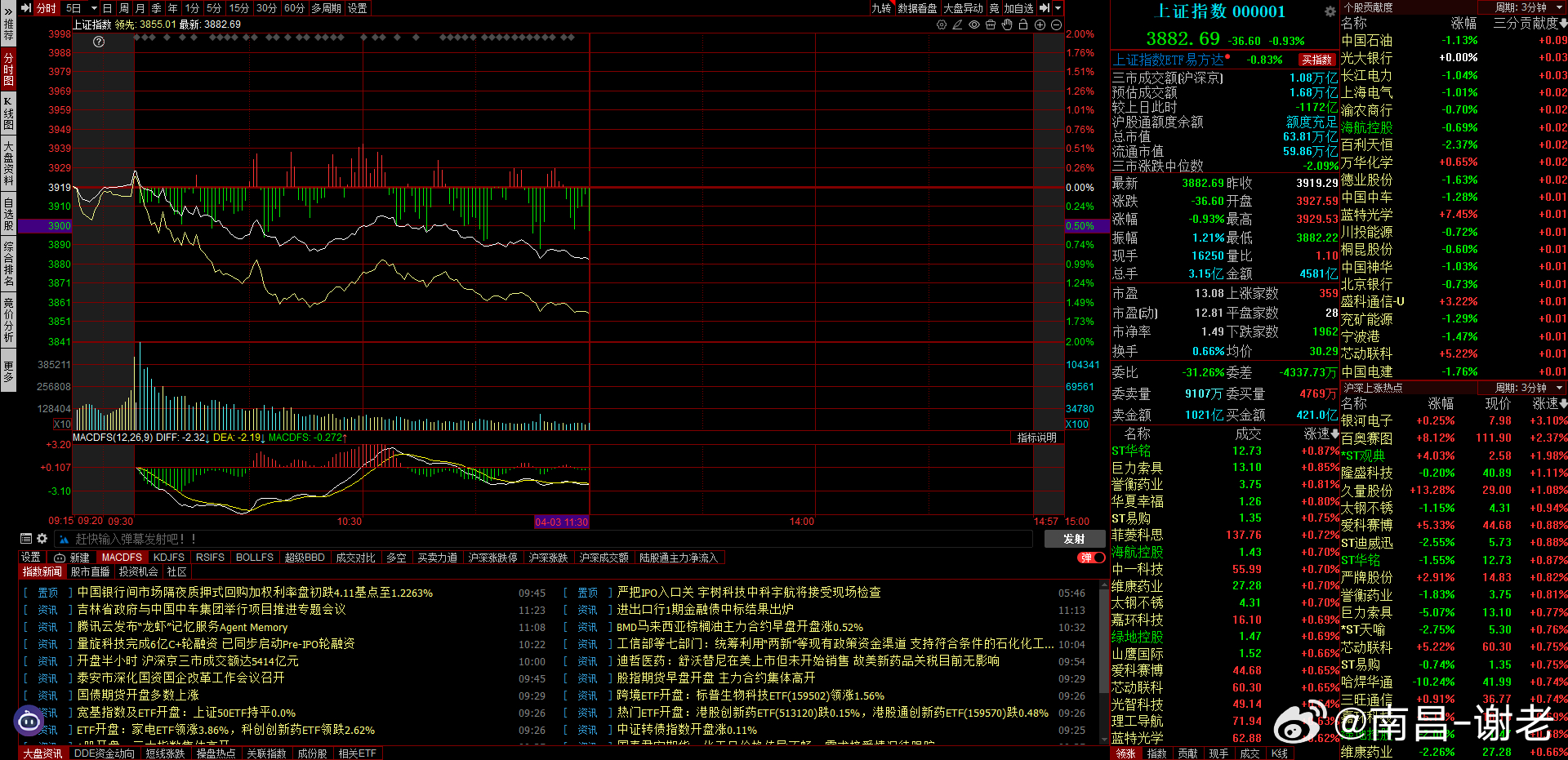Open the dropdown arrow after 加自选 arrow icon
The image size is (1568, 760).
pos(1058,8)
